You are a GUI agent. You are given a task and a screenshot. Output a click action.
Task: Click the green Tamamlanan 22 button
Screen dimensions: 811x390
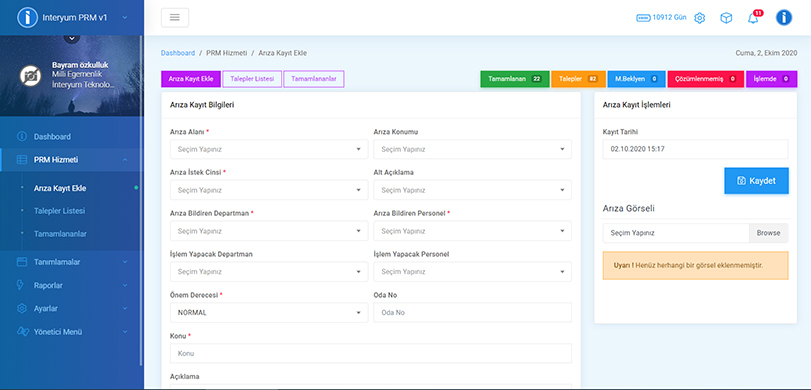(x=515, y=79)
